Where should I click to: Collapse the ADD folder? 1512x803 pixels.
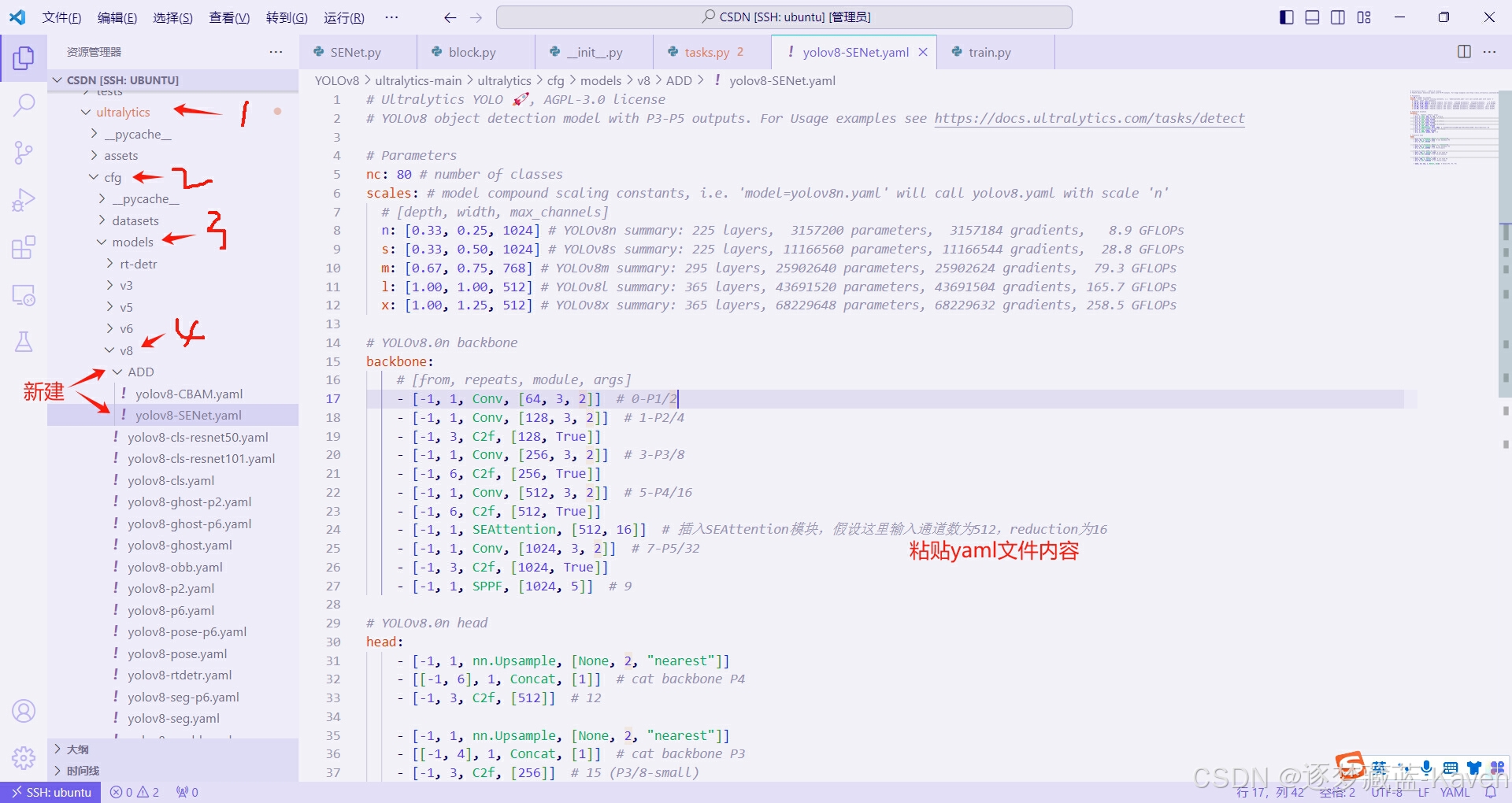click(117, 372)
